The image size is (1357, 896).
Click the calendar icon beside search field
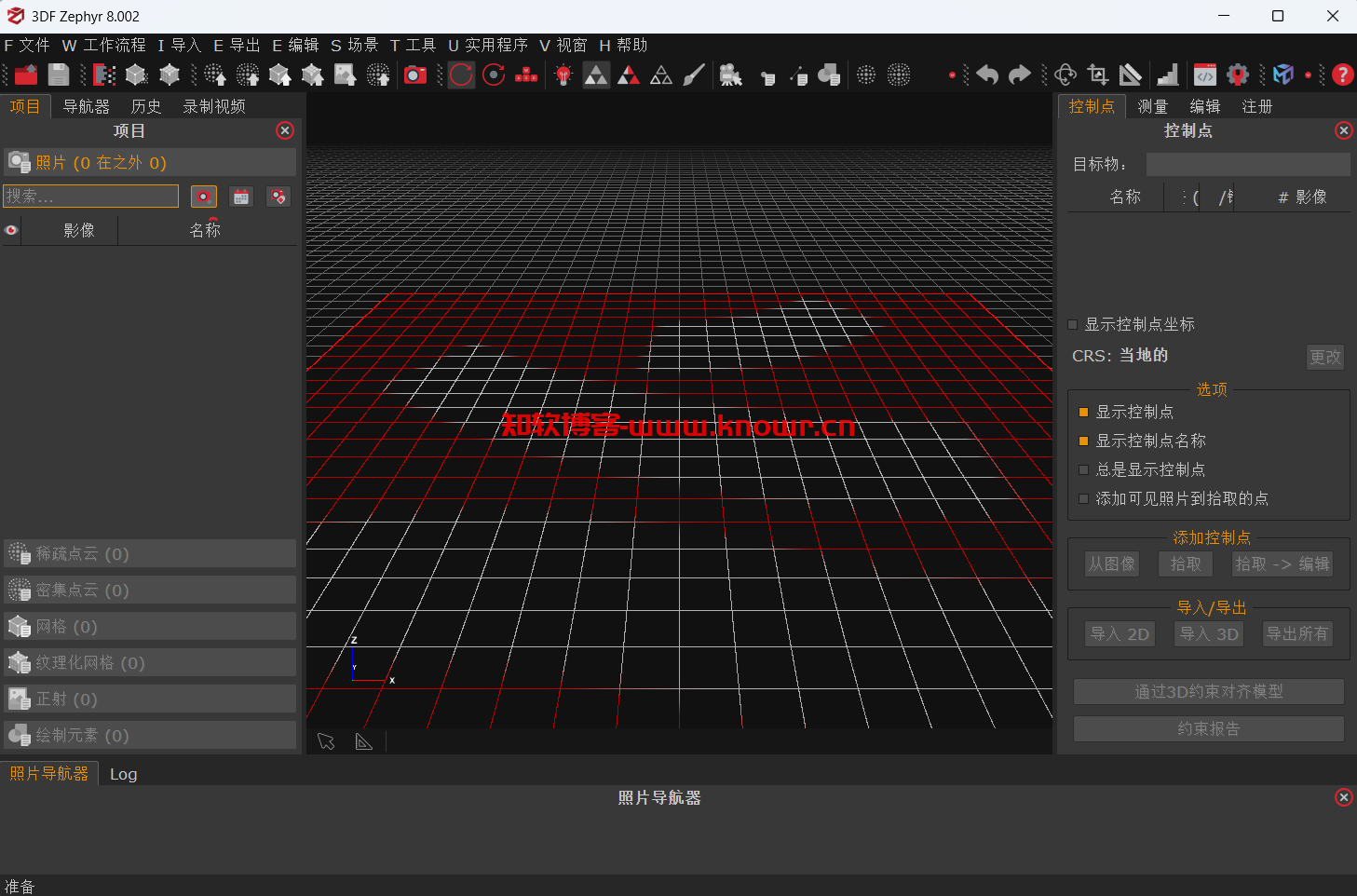tap(241, 197)
